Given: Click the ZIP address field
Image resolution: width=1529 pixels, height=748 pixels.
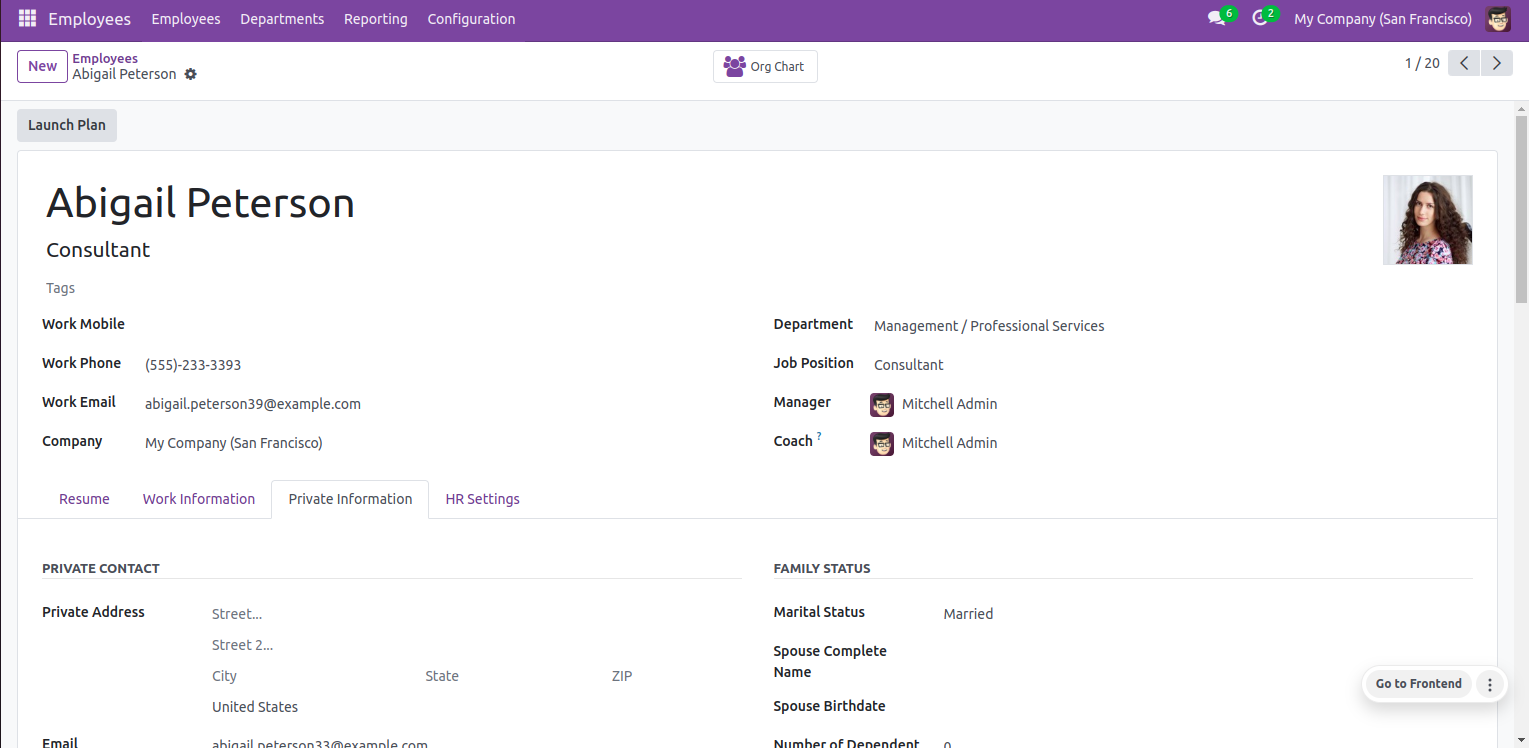Looking at the screenshot, I should tap(675, 676).
